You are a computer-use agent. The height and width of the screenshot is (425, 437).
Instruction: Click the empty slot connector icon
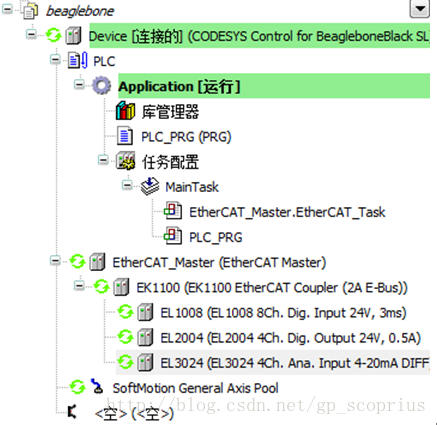(72, 412)
